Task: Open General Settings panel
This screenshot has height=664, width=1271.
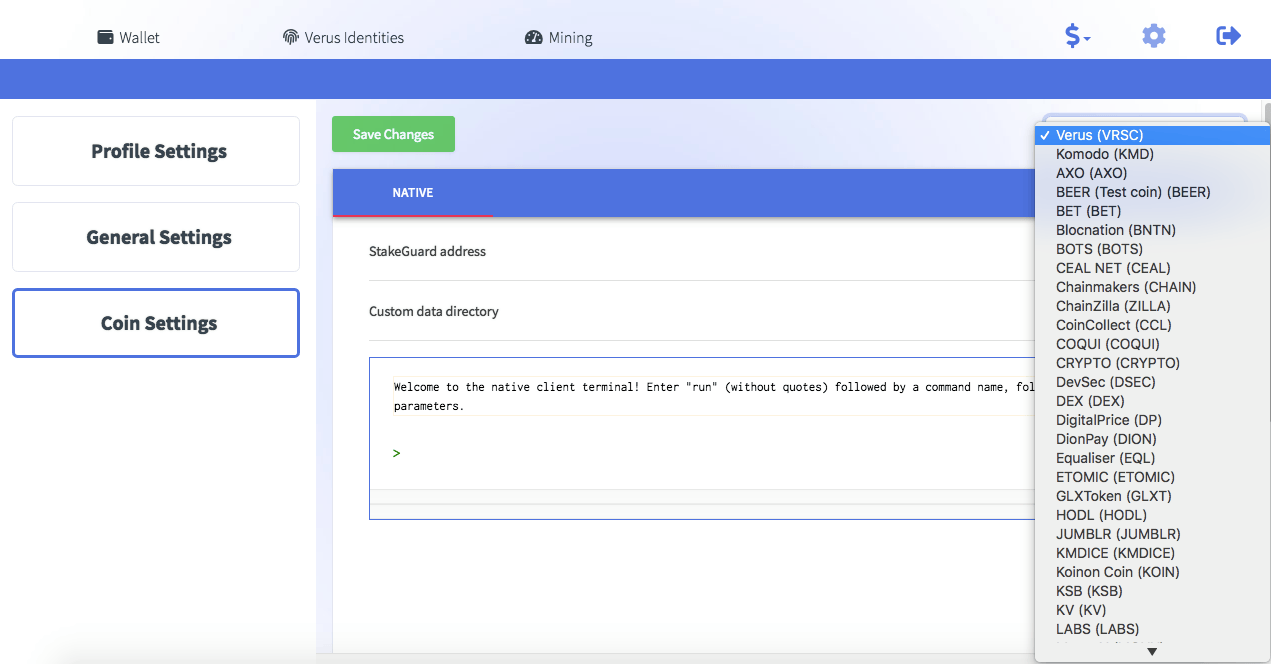Action: (156, 237)
